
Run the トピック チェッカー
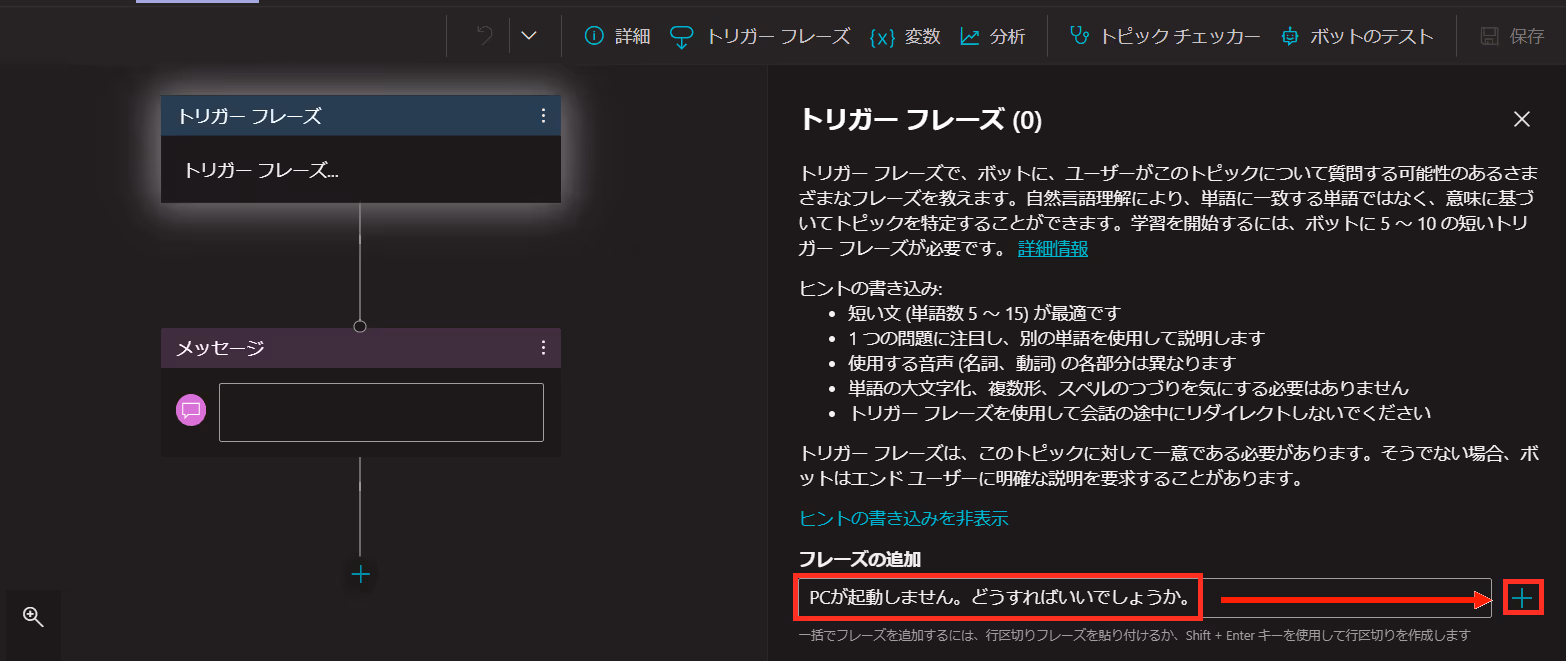(1164, 37)
